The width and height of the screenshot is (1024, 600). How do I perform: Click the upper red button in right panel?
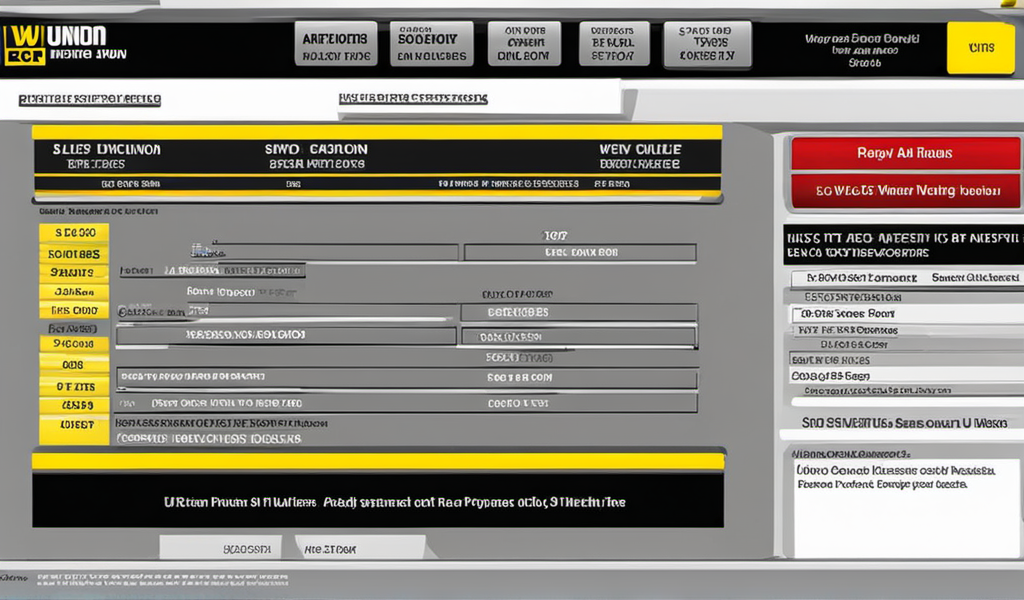click(x=905, y=153)
